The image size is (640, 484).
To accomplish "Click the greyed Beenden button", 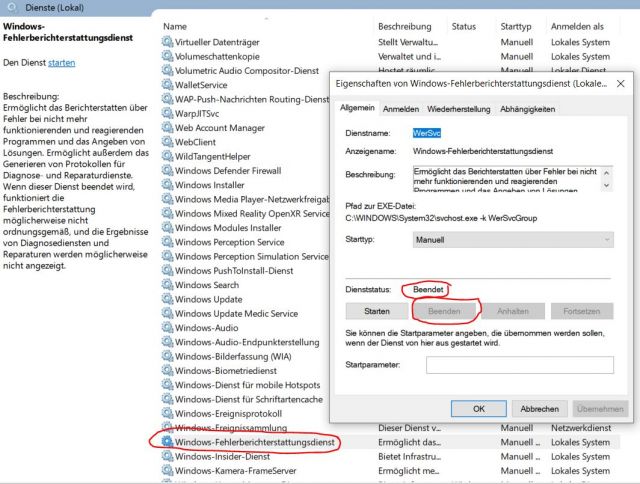I will tap(444, 311).
